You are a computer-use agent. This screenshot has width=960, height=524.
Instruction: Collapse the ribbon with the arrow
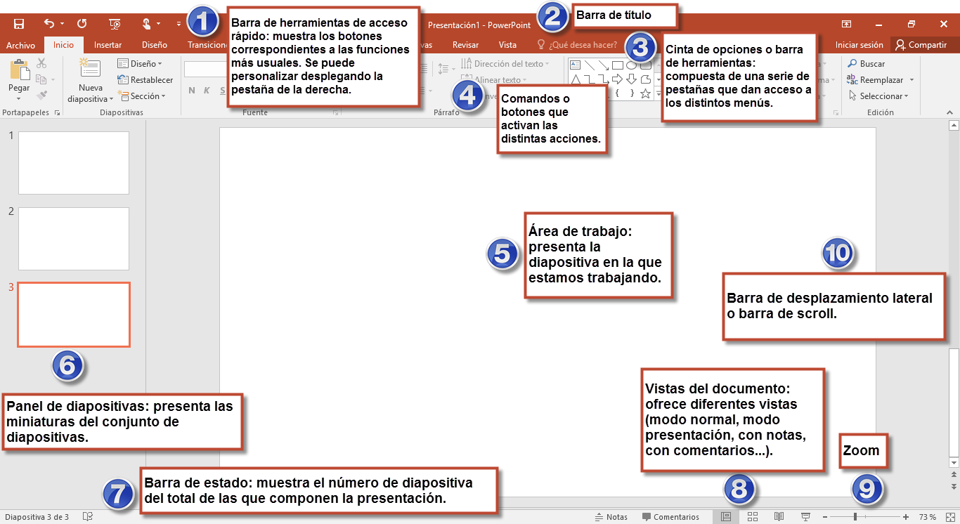pyautogui.click(x=950, y=113)
